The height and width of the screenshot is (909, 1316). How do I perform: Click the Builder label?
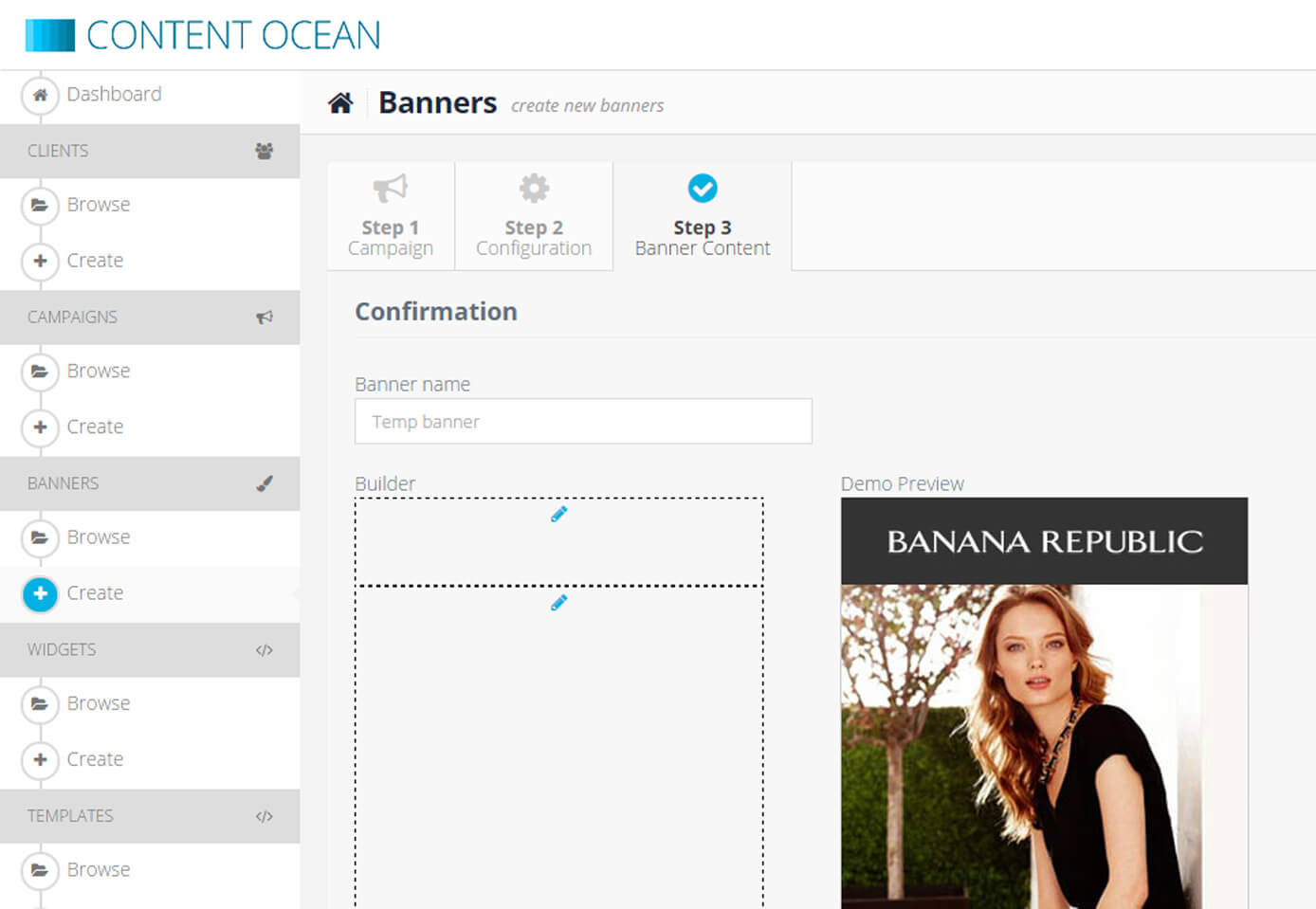tap(385, 483)
